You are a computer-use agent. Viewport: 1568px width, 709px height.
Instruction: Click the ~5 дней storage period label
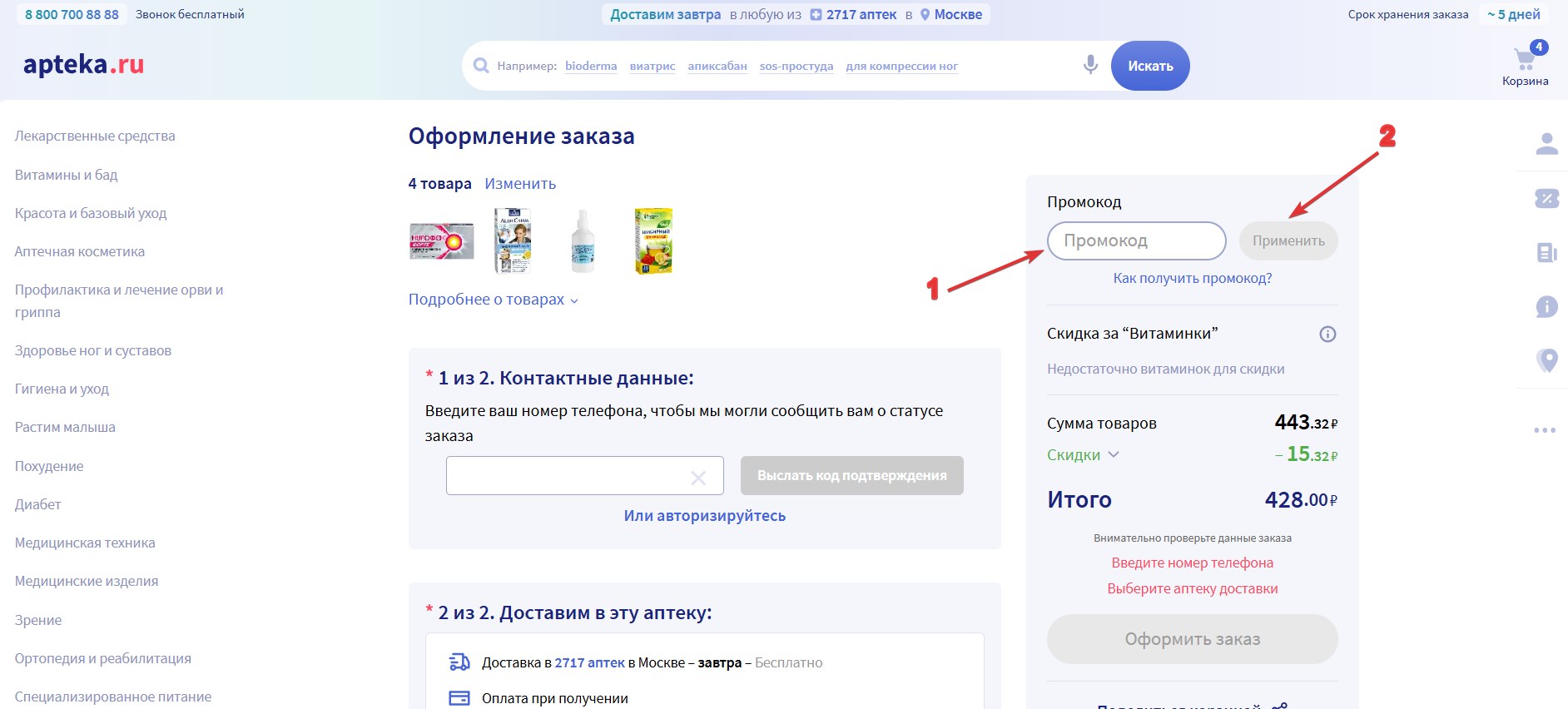click(x=1513, y=14)
